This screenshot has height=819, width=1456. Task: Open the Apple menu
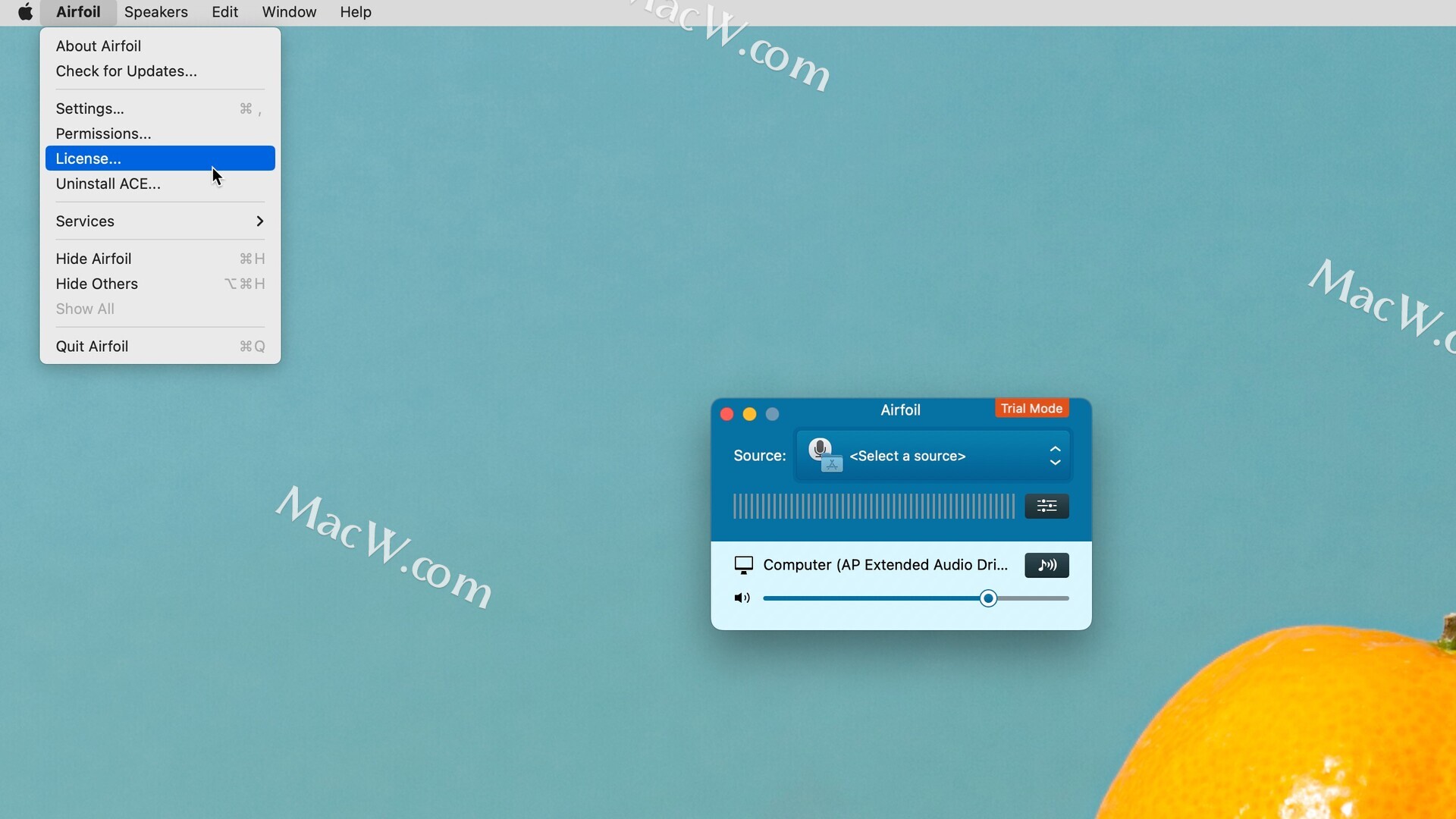25,12
